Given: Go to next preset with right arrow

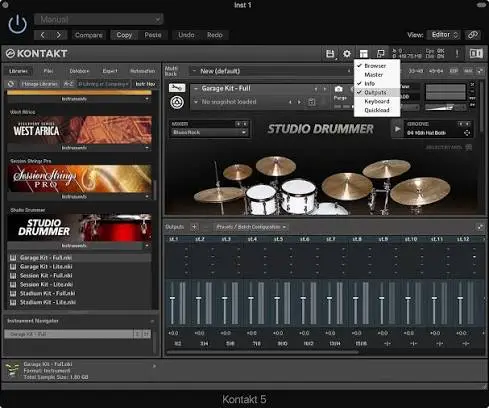Looking at the screenshot, I should (x=59, y=35).
